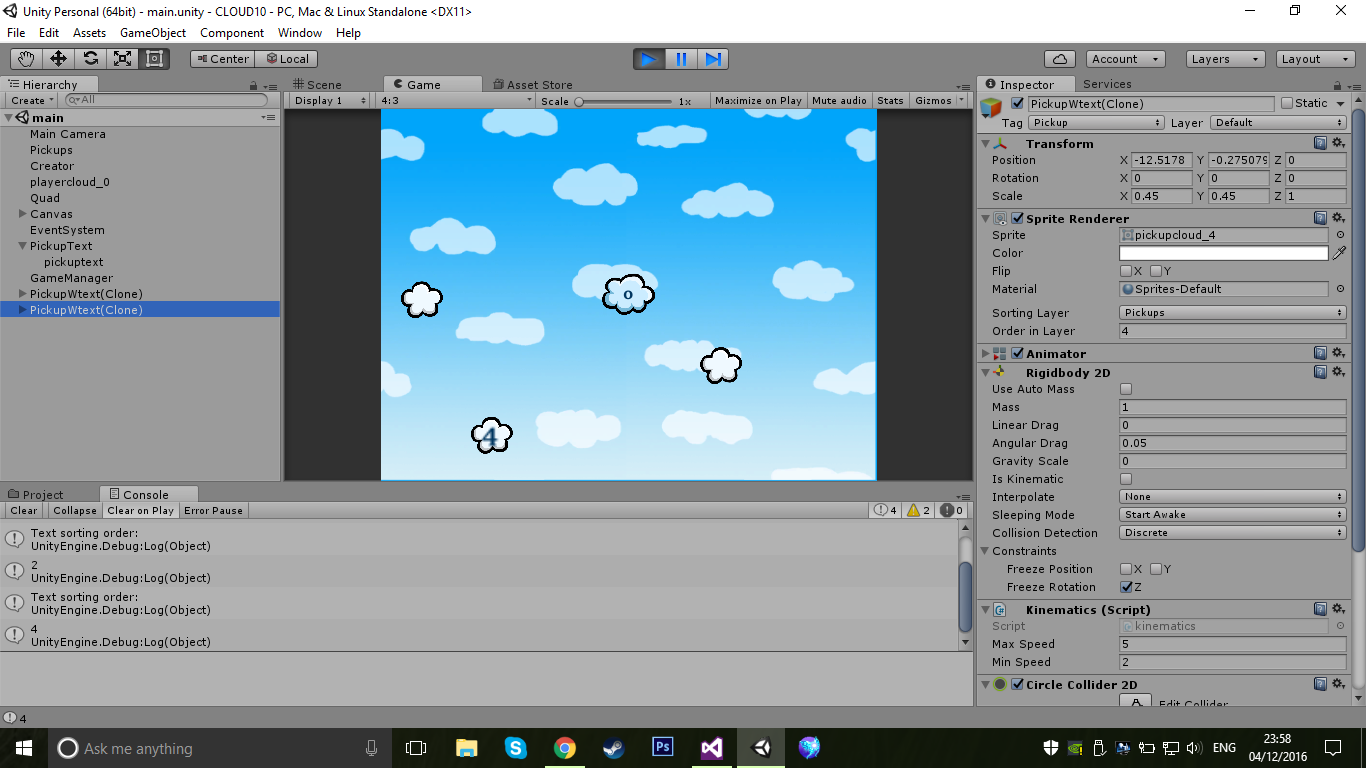Open Rigidbody 2D help icon
This screenshot has height=768, width=1366.
pyautogui.click(x=1320, y=373)
